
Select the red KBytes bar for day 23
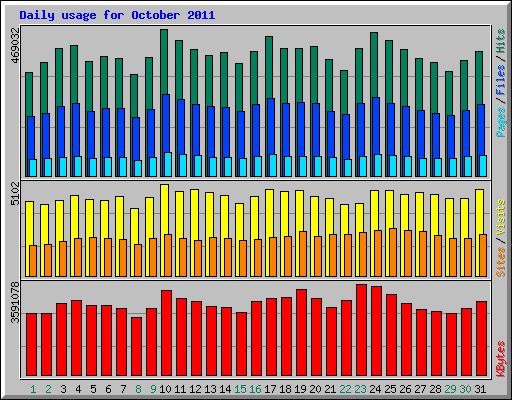[x=361, y=330]
